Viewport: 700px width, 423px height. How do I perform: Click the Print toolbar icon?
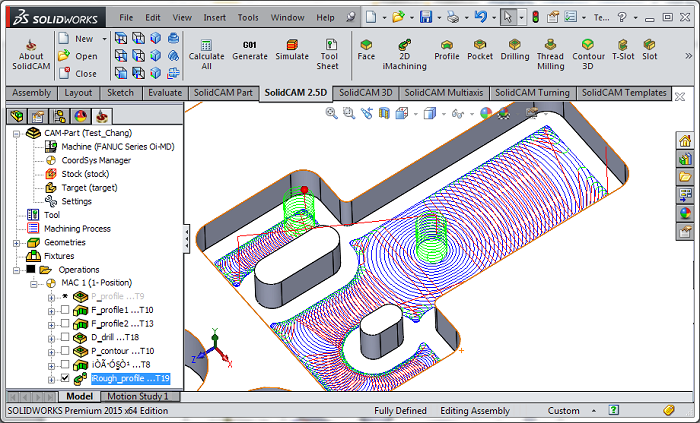[x=453, y=17]
